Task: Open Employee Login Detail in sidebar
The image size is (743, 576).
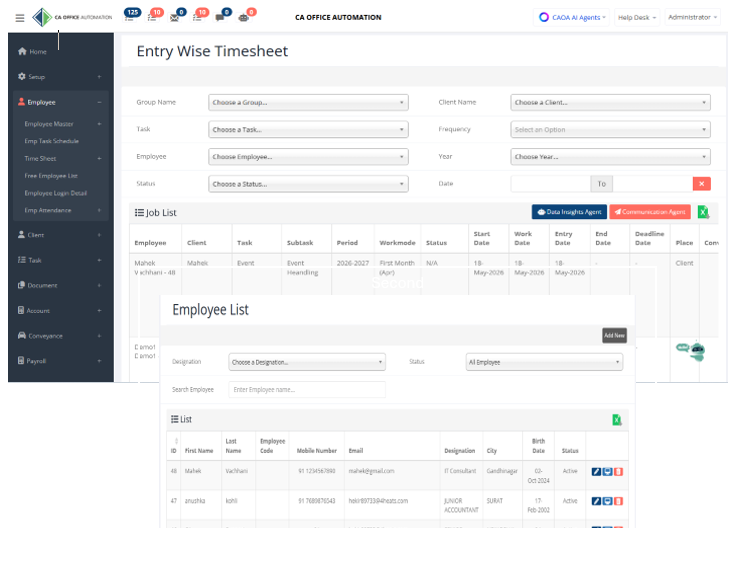Action: pyautogui.click(x=56, y=193)
